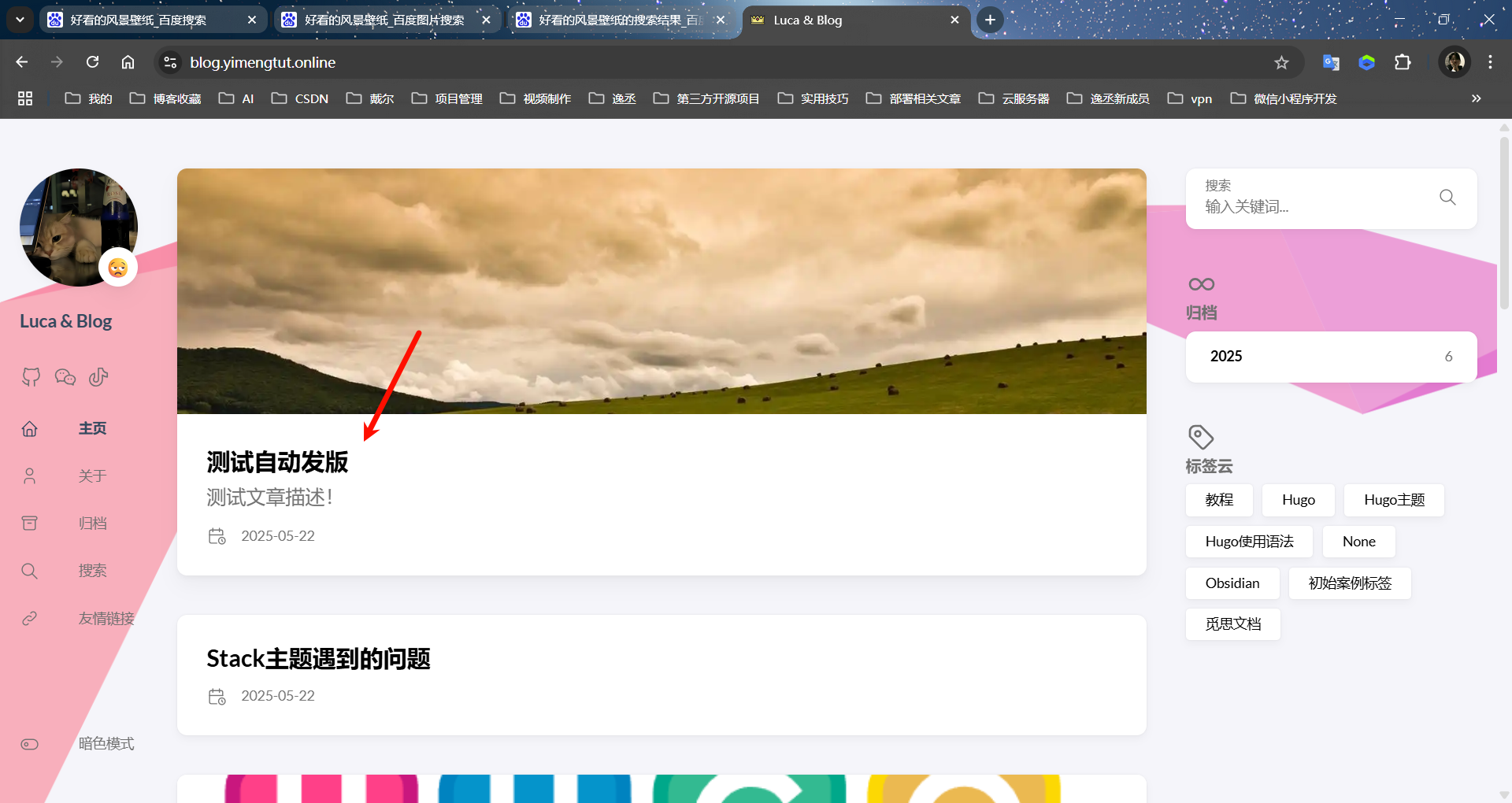This screenshot has height=803, width=1512.
Task: Click the link icon beside 友情链接
Action: tap(30, 619)
